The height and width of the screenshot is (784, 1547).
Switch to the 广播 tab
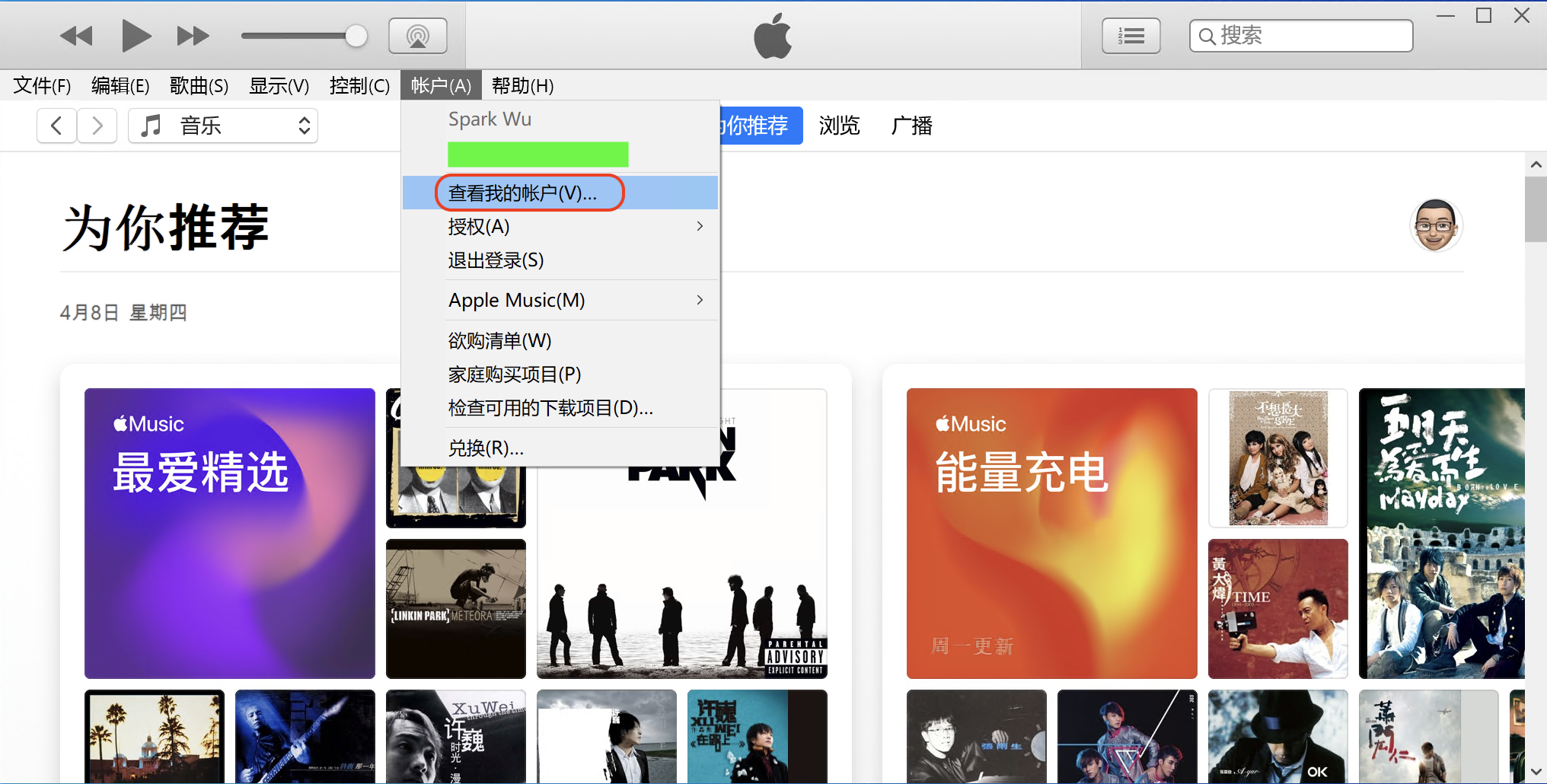coord(912,126)
